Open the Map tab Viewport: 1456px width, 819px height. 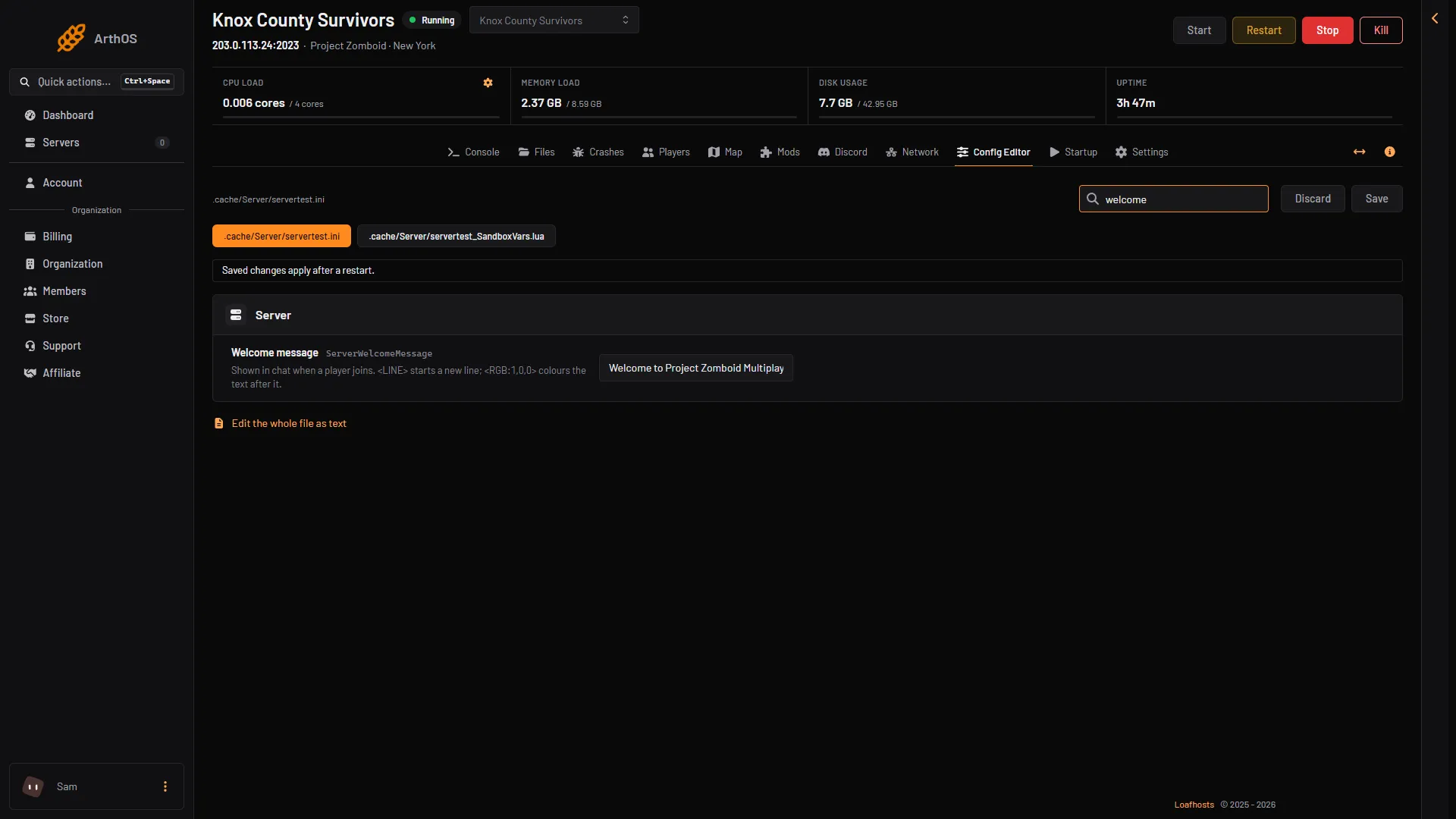(725, 152)
